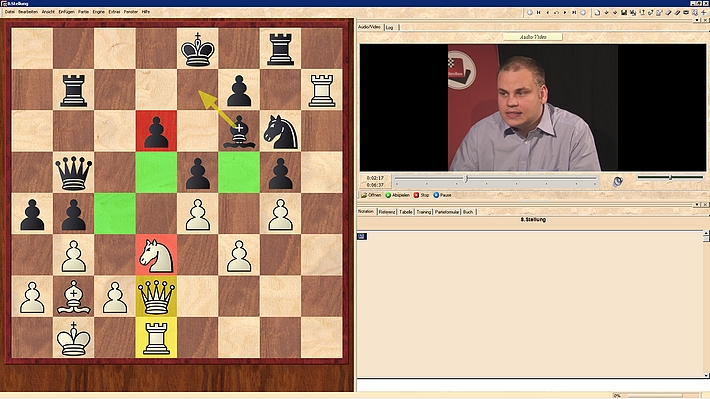The image size is (710, 399).
Task: Click the 8.Stellung title in notation pane
Action: 533,220
